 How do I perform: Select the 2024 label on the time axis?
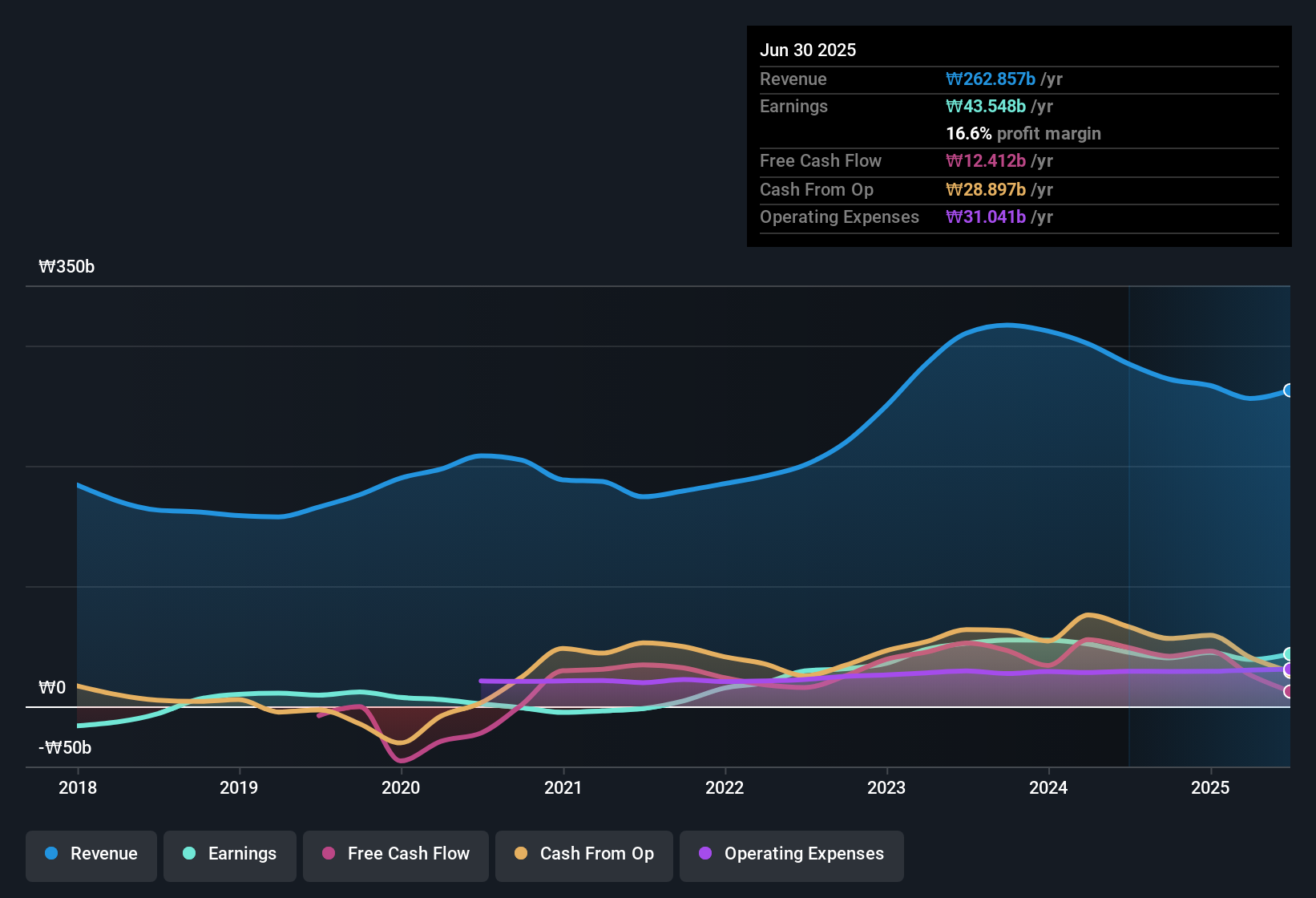1049,788
